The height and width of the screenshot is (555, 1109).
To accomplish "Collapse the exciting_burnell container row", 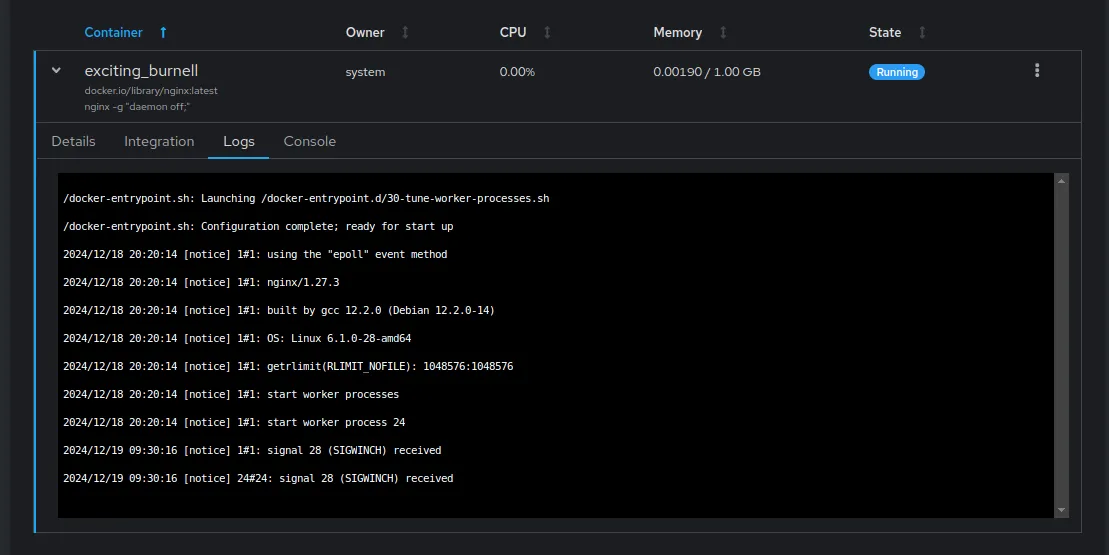I will click(56, 71).
